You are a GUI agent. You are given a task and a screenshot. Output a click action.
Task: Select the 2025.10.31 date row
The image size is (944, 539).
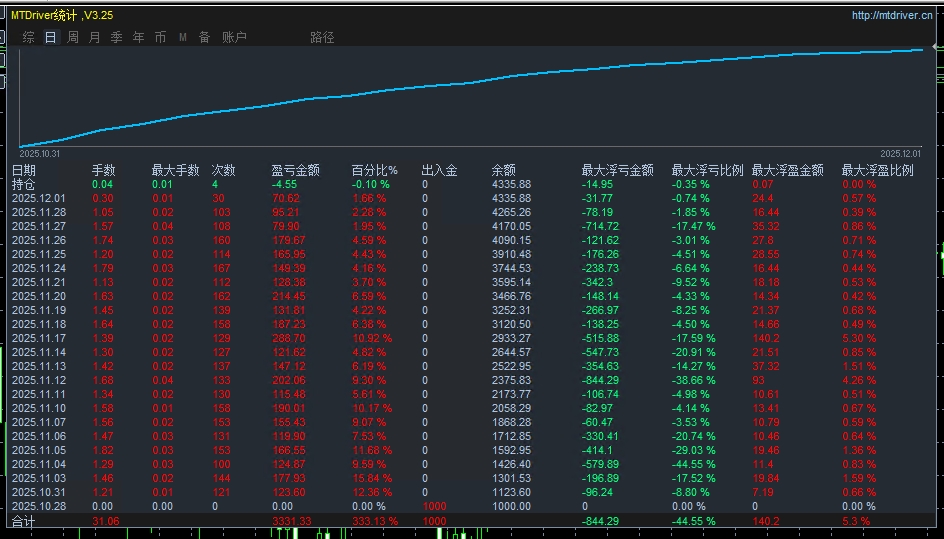point(39,492)
